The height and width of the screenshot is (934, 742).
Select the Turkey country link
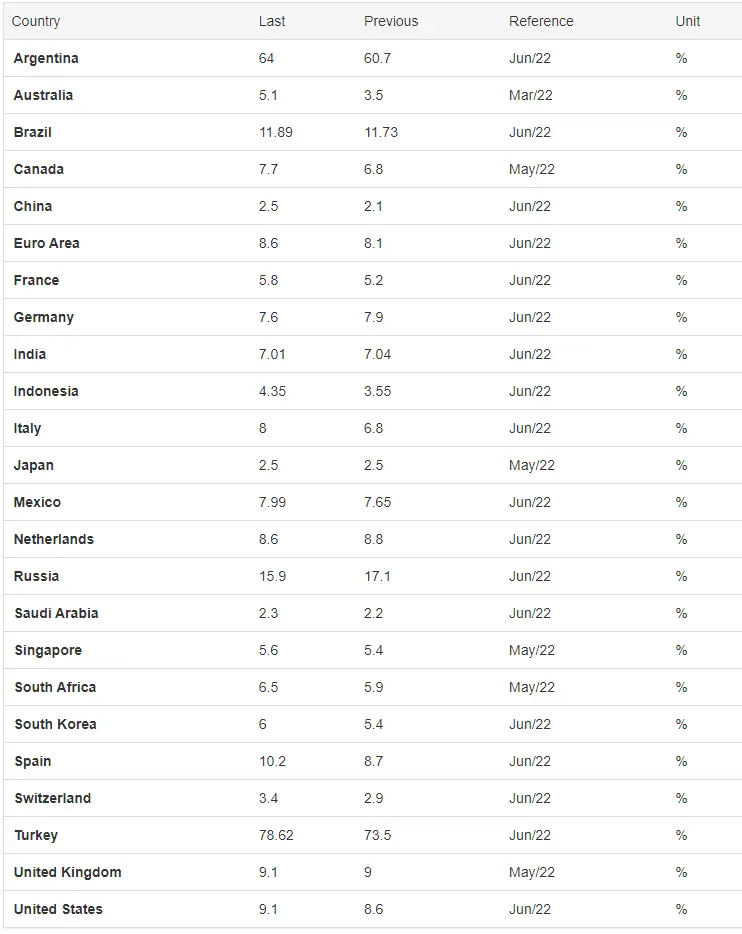tap(36, 835)
